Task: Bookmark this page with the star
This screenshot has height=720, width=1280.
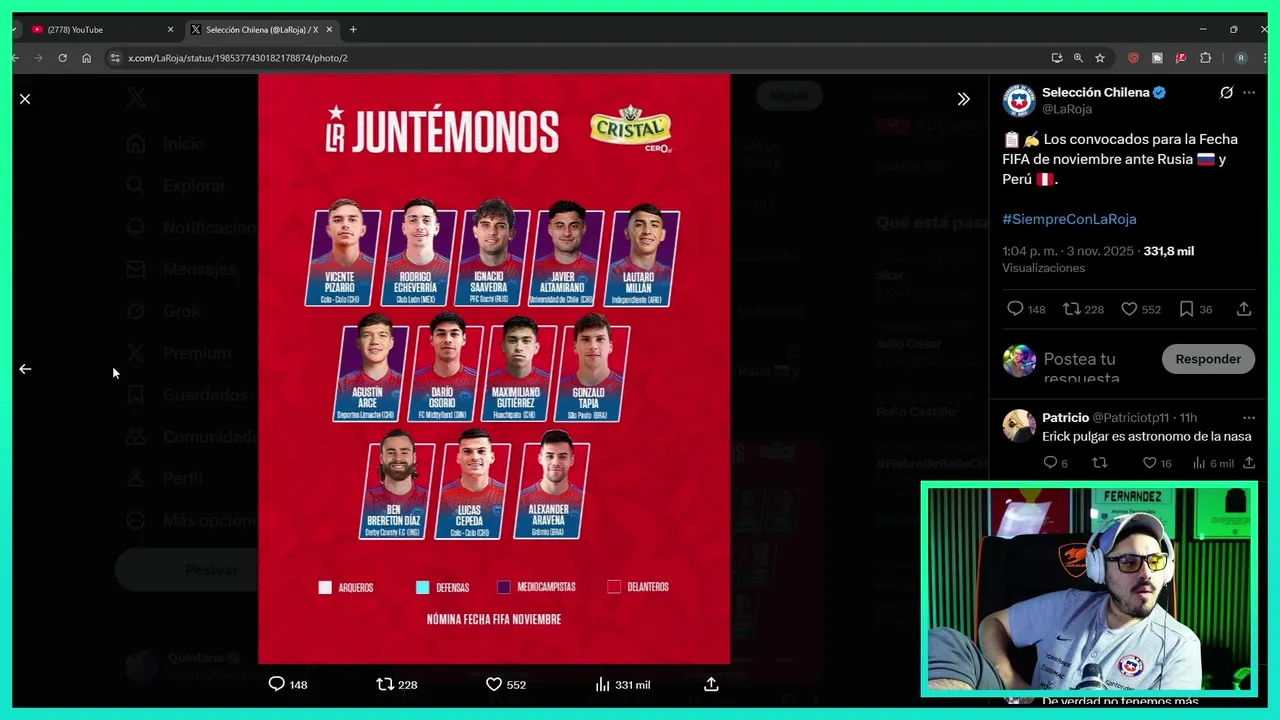Action: [x=1100, y=58]
